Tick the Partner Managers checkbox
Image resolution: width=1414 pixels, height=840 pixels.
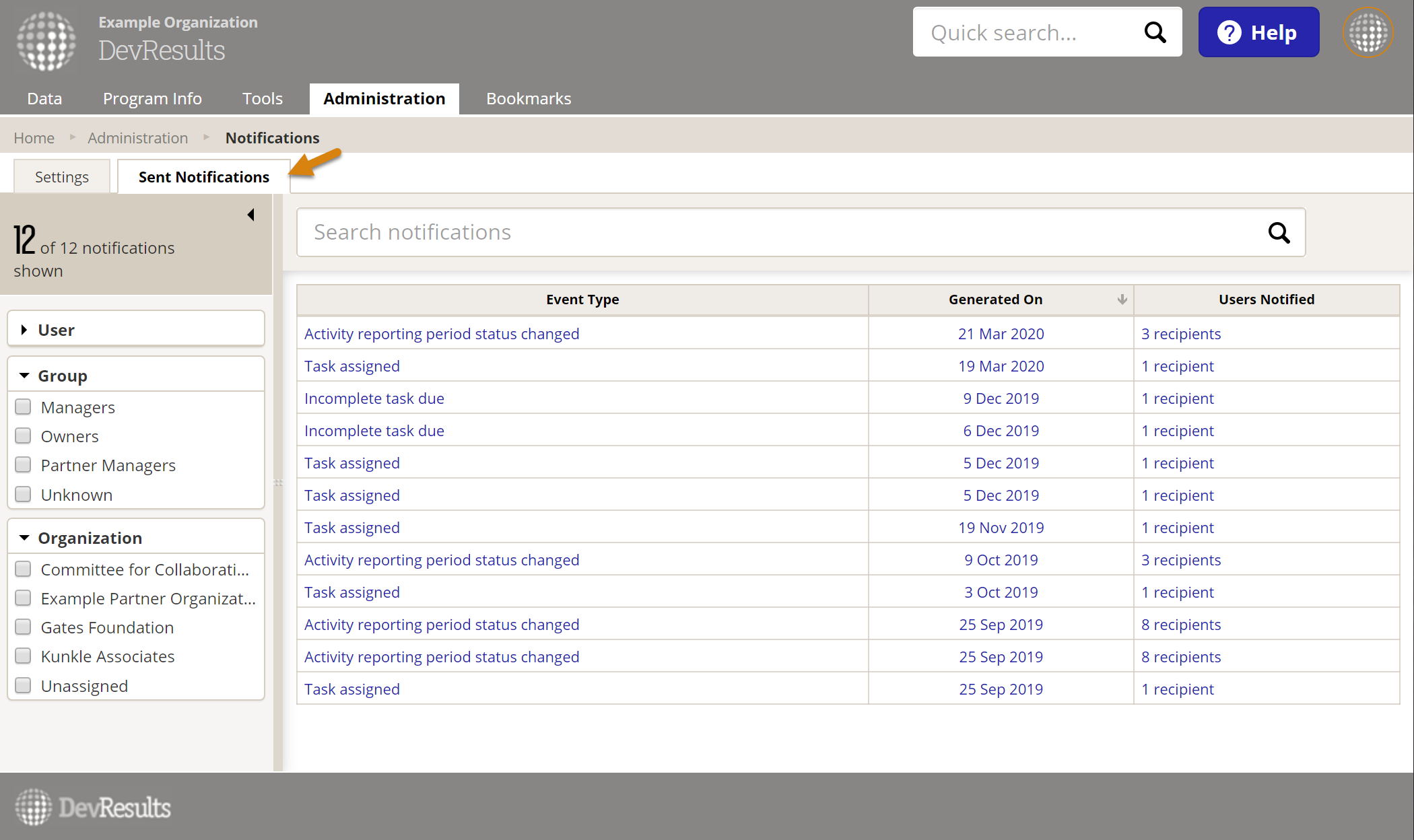24,465
